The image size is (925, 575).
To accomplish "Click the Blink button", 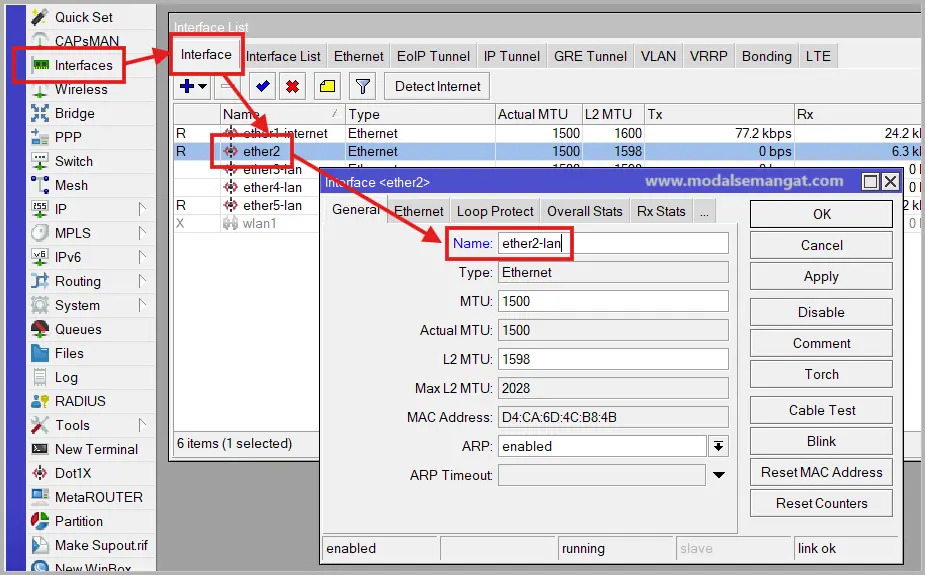I will point(821,441).
